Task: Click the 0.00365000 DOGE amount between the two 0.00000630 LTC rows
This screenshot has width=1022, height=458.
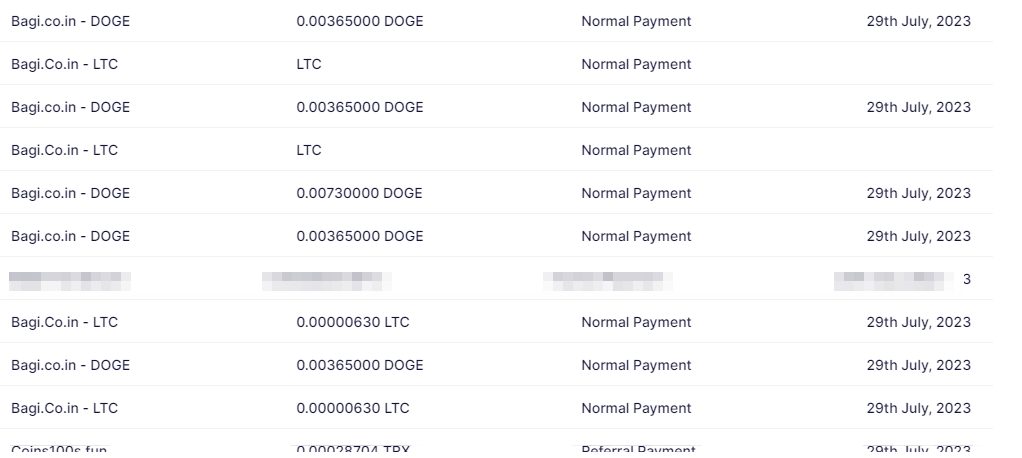Action: [x=359, y=365]
